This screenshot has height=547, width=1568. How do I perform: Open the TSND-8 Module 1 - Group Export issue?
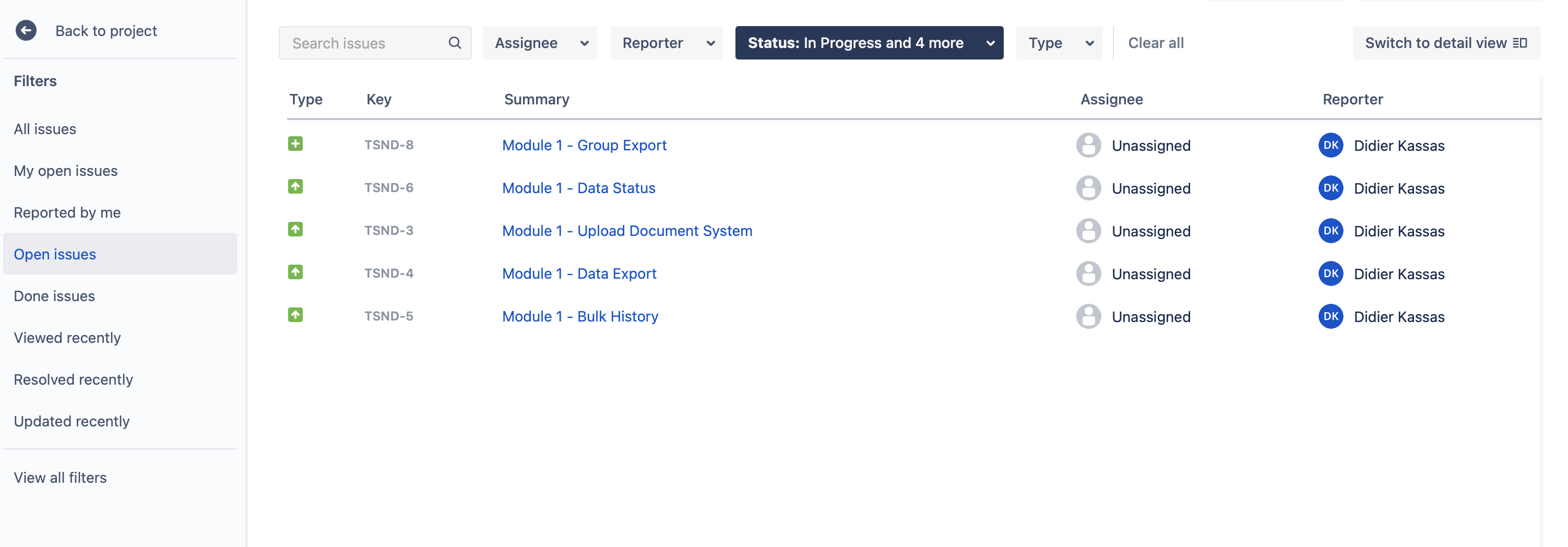point(584,145)
